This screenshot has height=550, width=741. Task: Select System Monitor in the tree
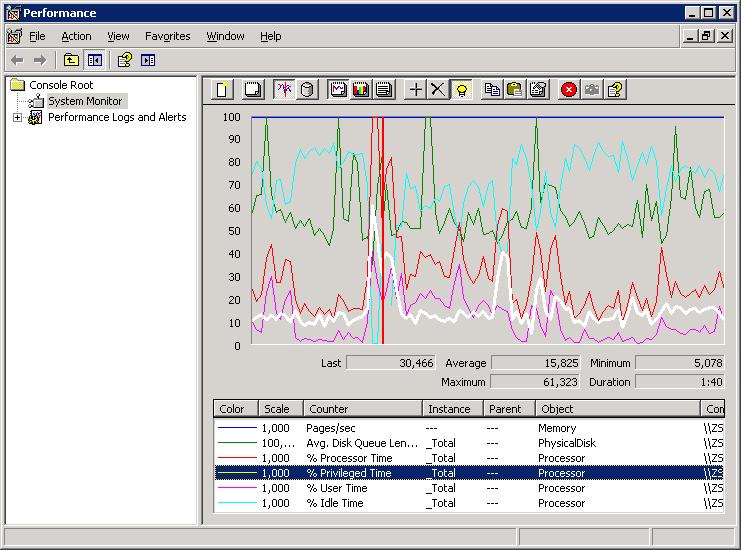[85, 101]
